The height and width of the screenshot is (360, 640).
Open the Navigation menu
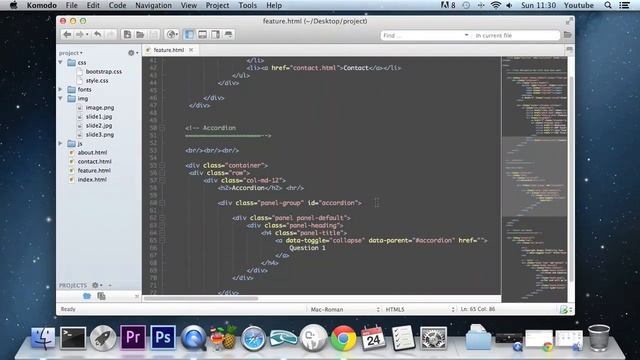pos(153,5)
